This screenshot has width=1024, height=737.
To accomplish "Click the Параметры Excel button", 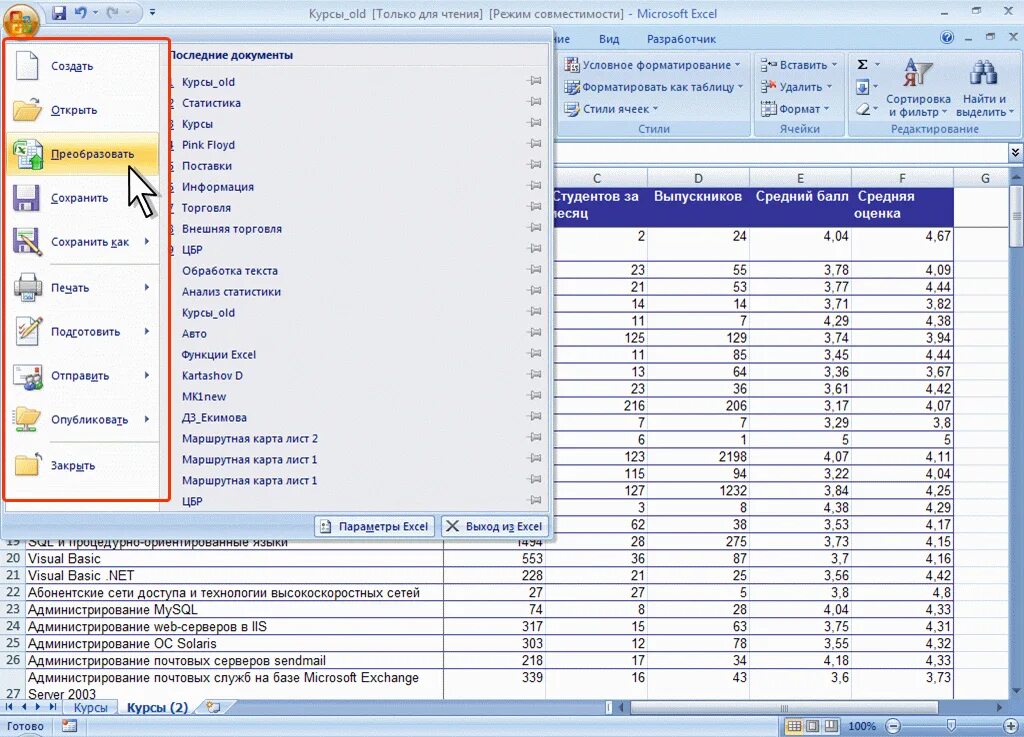I will [375, 526].
